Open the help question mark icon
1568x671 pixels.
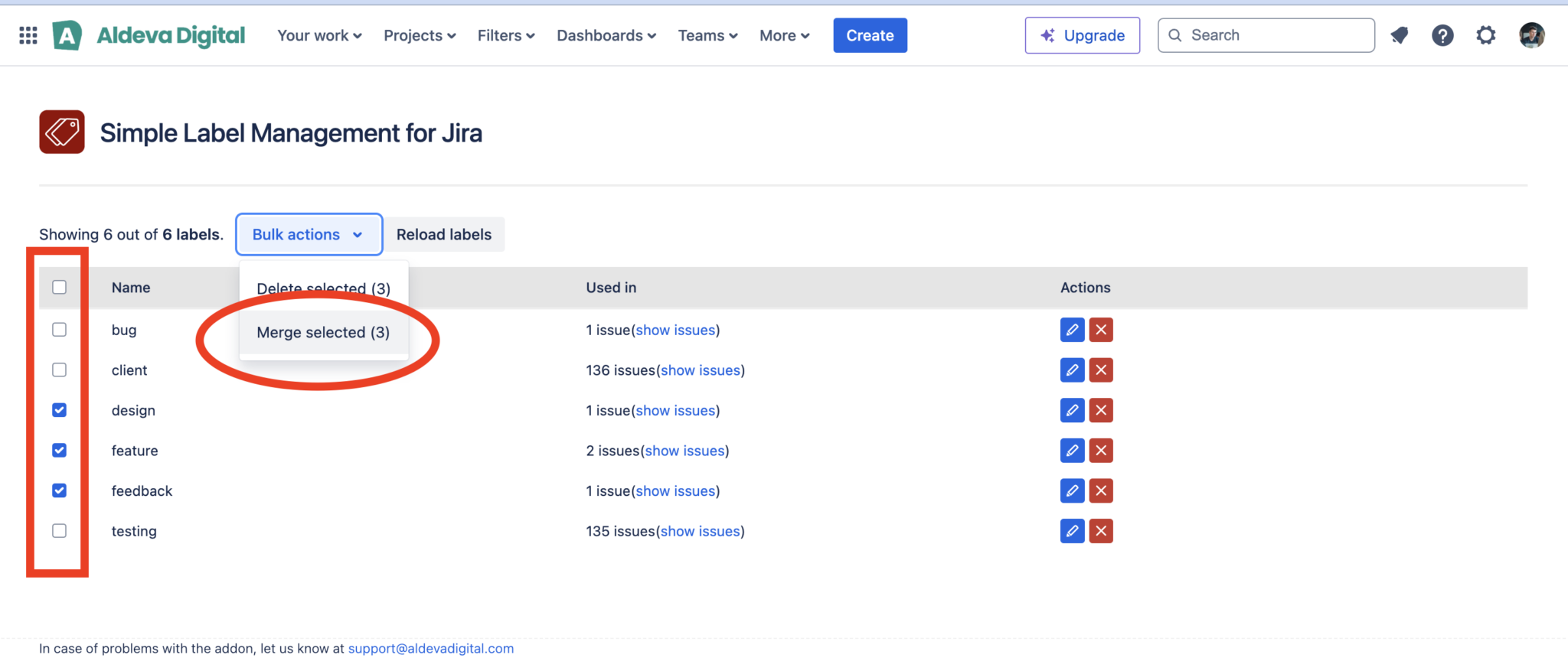(1442, 35)
